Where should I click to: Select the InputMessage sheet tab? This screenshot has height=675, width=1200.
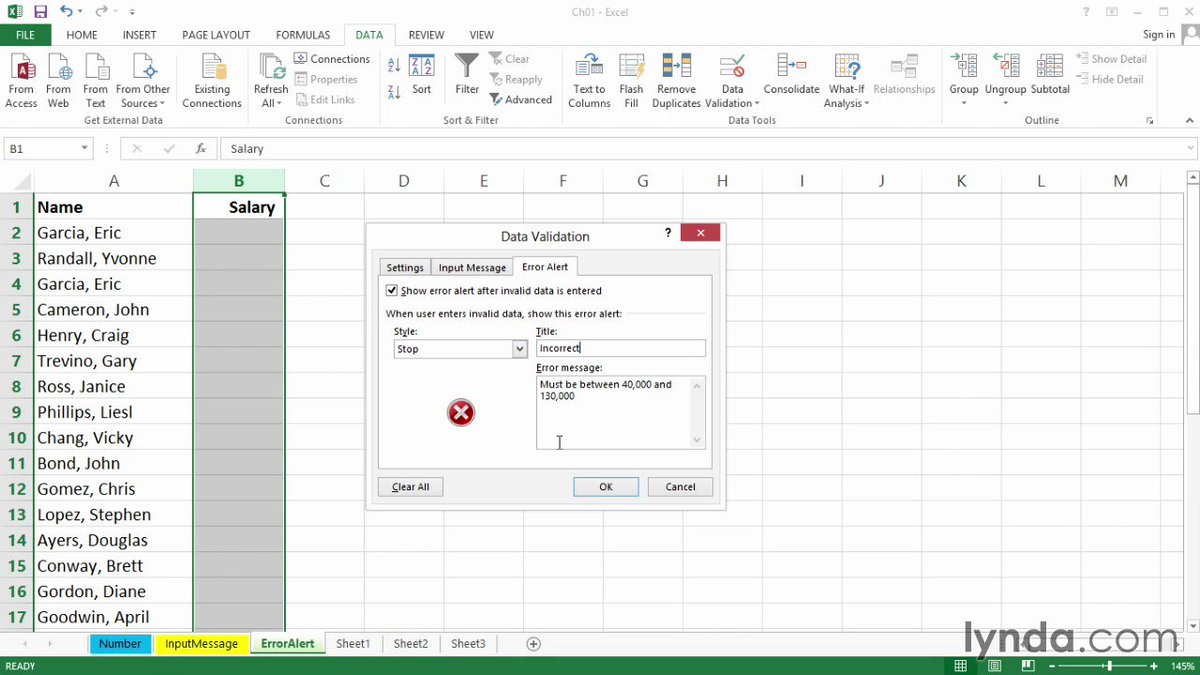[202, 644]
